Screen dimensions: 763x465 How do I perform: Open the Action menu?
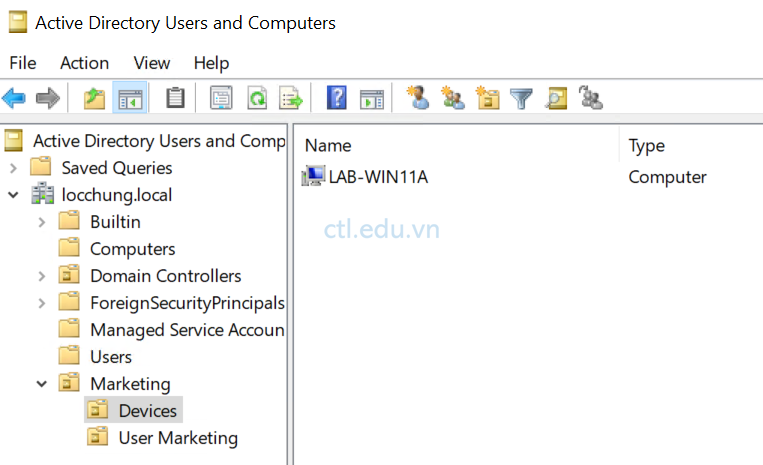pyautogui.click(x=85, y=63)
